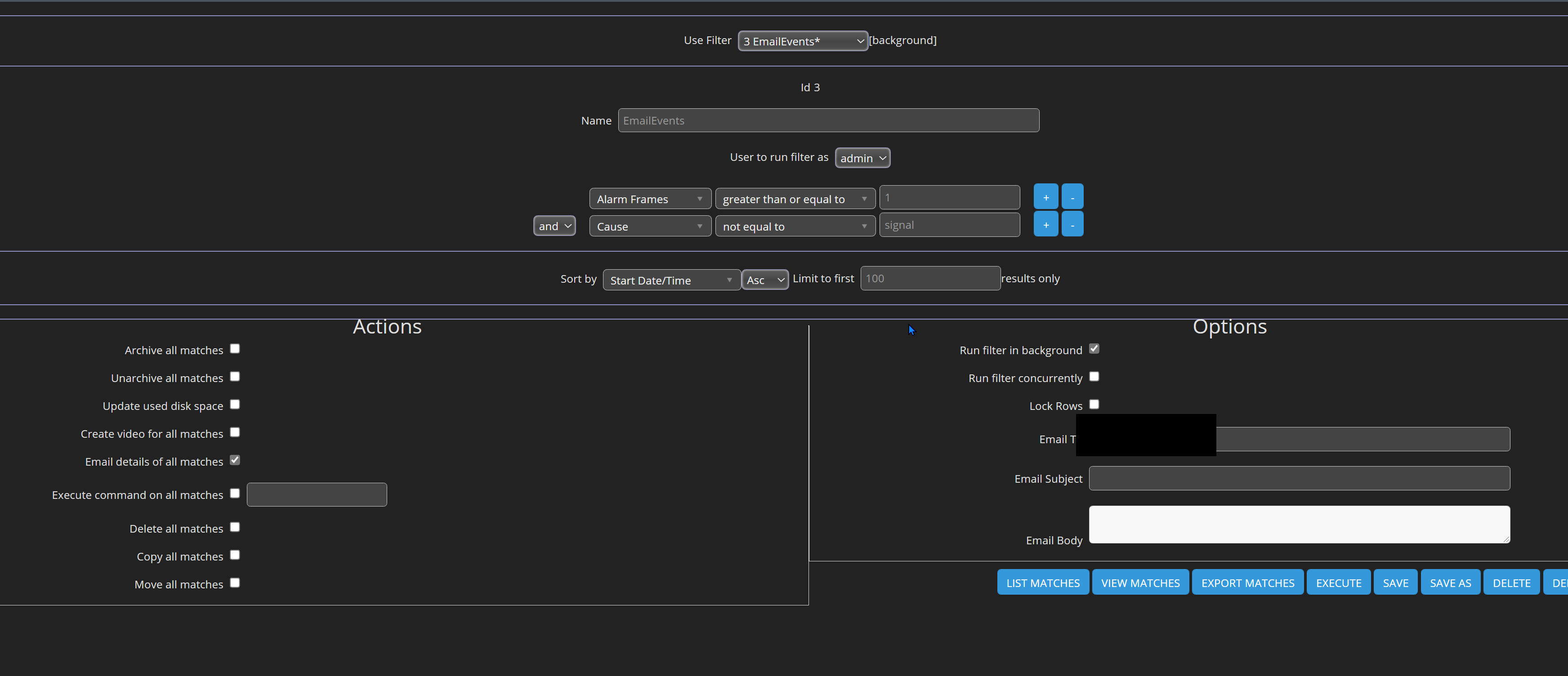The image size is (1568, 676).
Task: Click the 'Actions' heading
Action: click(387, 327)
